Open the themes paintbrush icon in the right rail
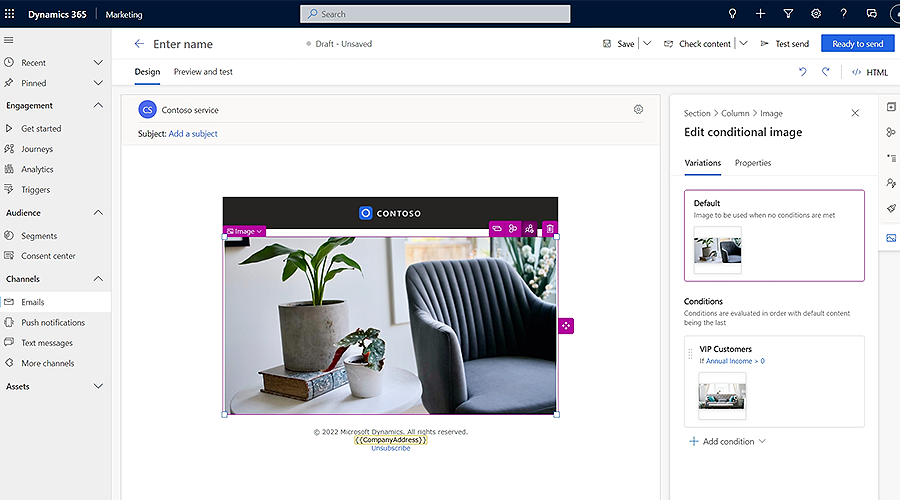 point(891,208)
